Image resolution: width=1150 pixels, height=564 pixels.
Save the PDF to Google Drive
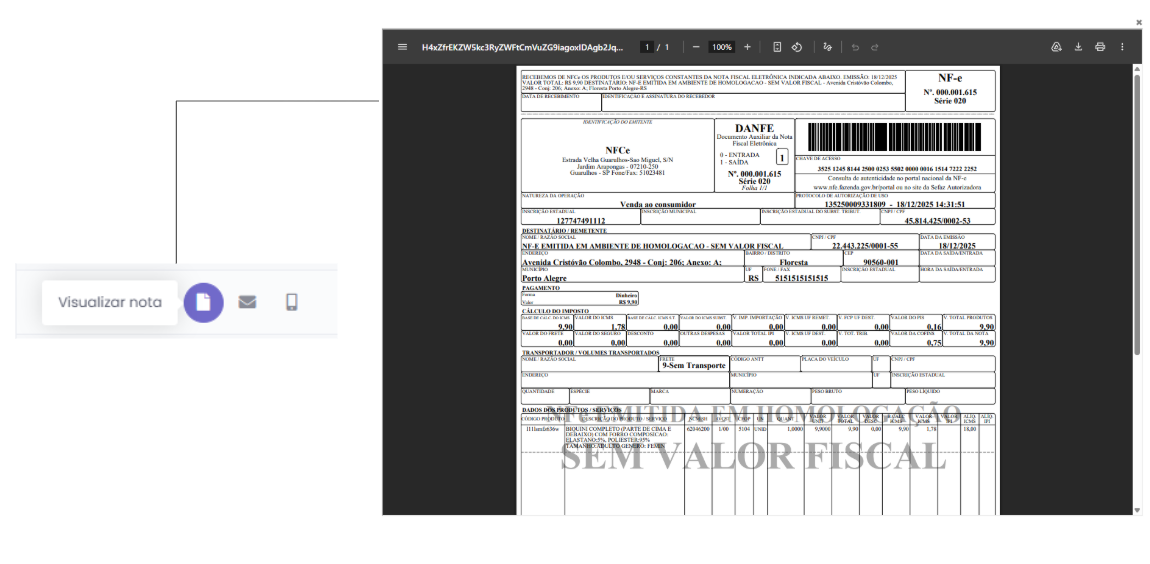(x=1056, y=47)
